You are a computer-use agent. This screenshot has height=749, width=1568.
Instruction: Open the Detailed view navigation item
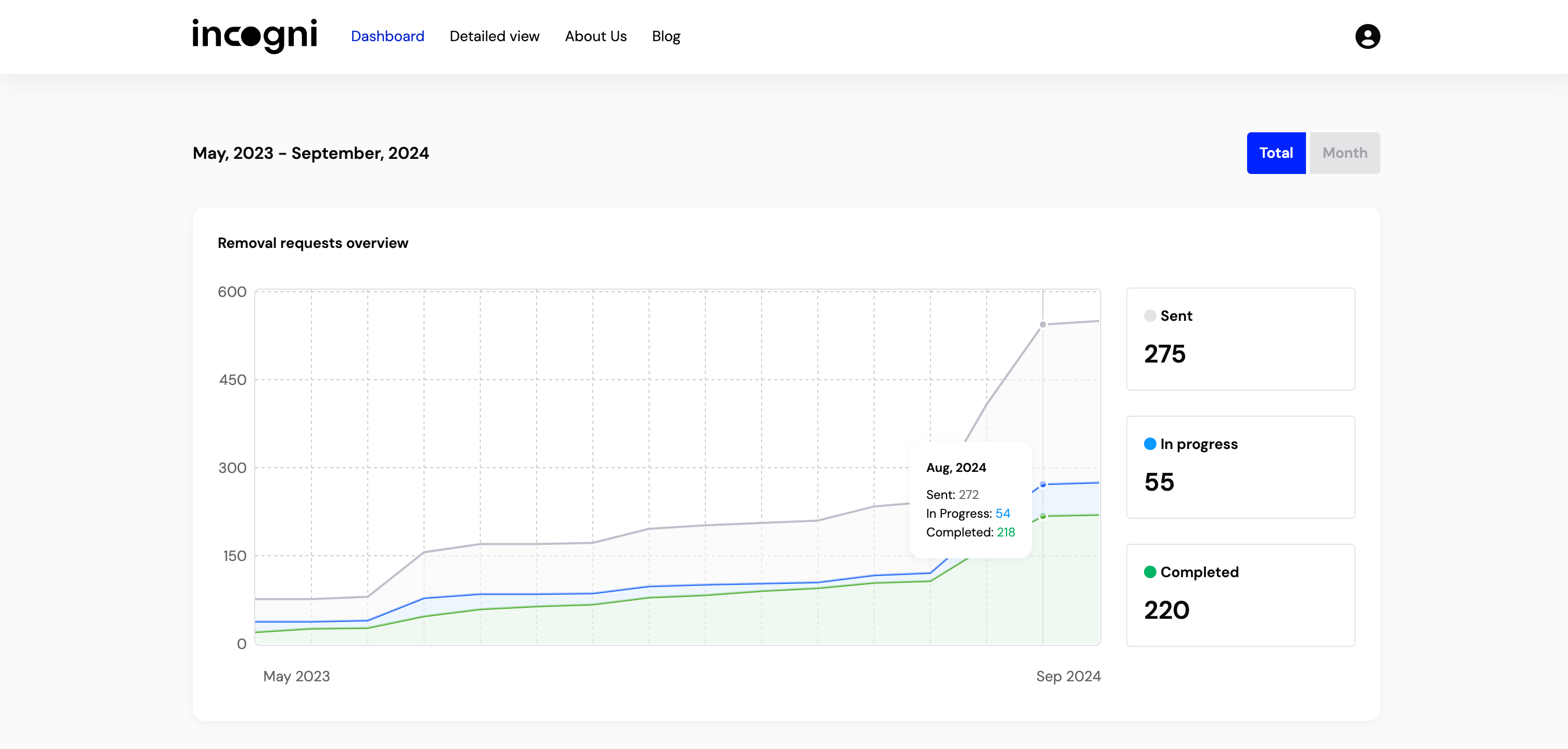494,36
